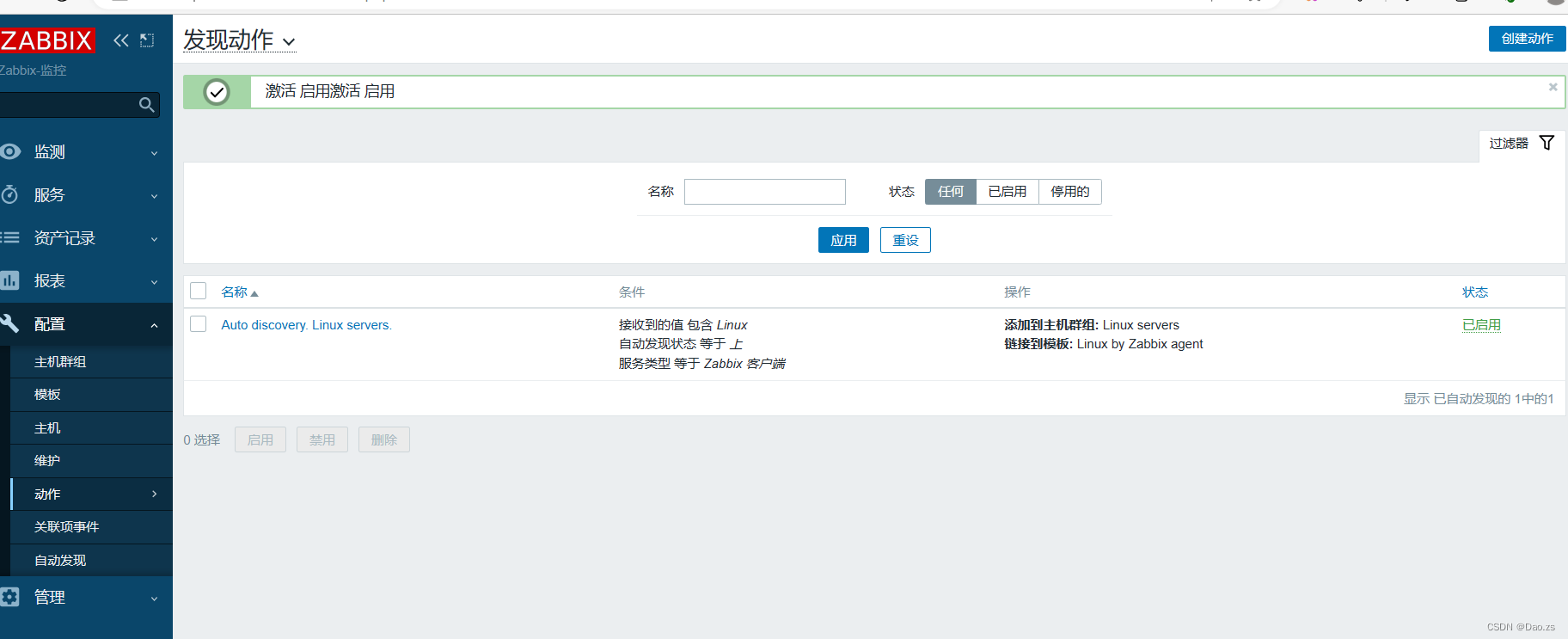Collapse the 配置 menu chevron
Screen dimensions: 1568x639
(x=155, y=325)
